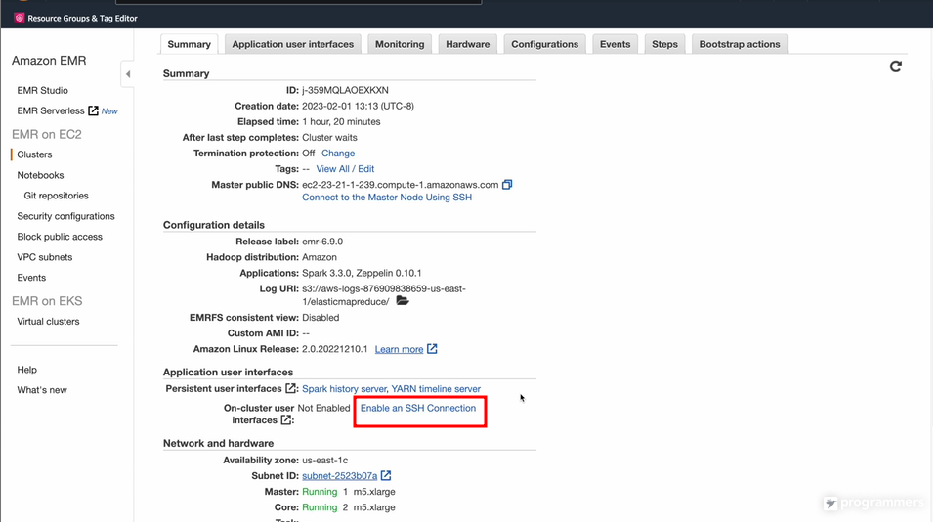The image size is (933, 522).
Task: Click external link icon beside Learn more
Action: pos(432,349)
